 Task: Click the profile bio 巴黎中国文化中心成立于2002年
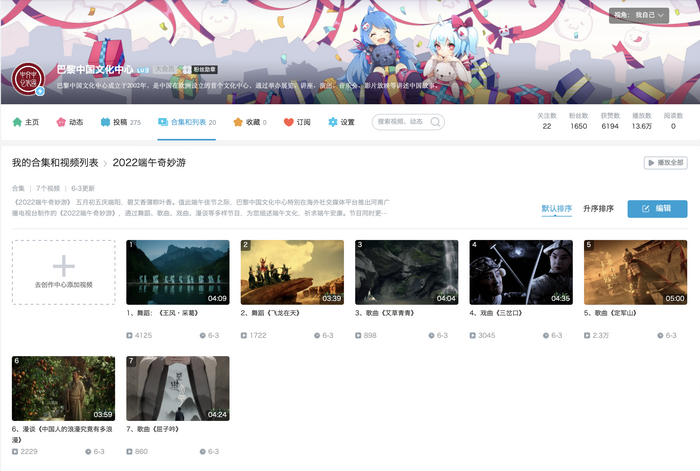pos(246,85)
